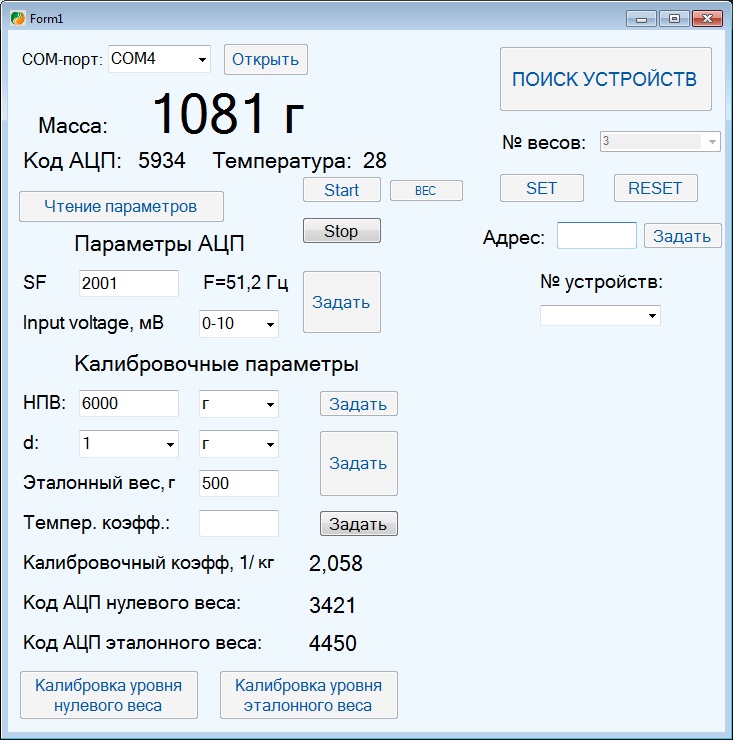The height and width of the screenshot is (740, 733).
Task: Click the Start button
Action: click(x=342, y=190)
